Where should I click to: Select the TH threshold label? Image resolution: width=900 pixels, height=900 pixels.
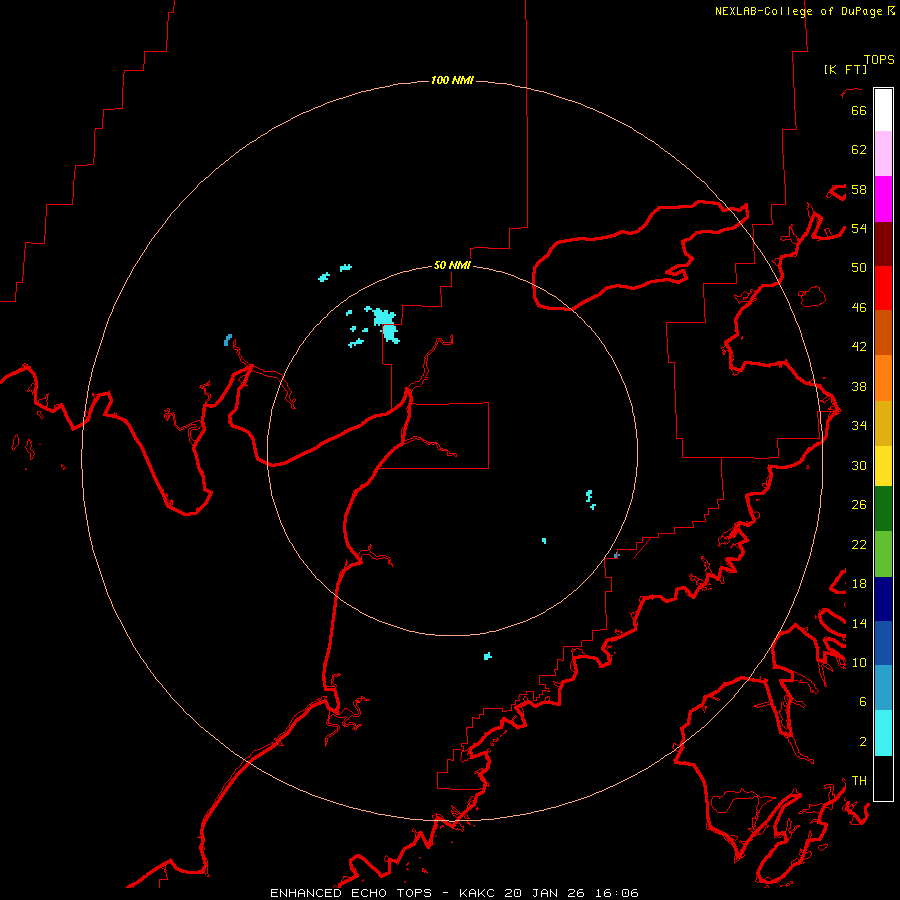(859, 781)
